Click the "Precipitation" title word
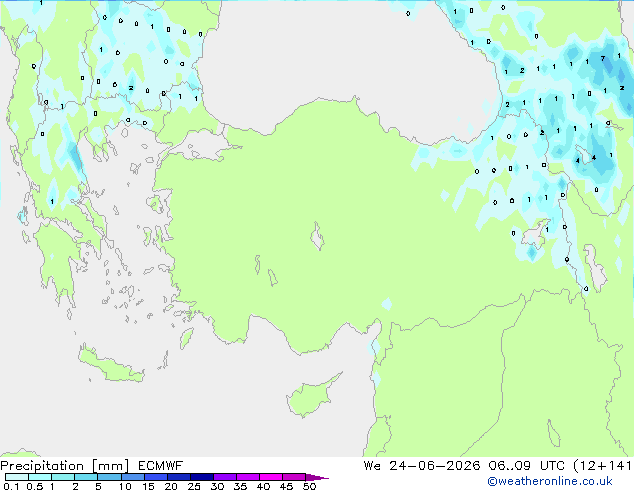Image resolution: width=634 pixels, height=490 pixels. [42, 466]
